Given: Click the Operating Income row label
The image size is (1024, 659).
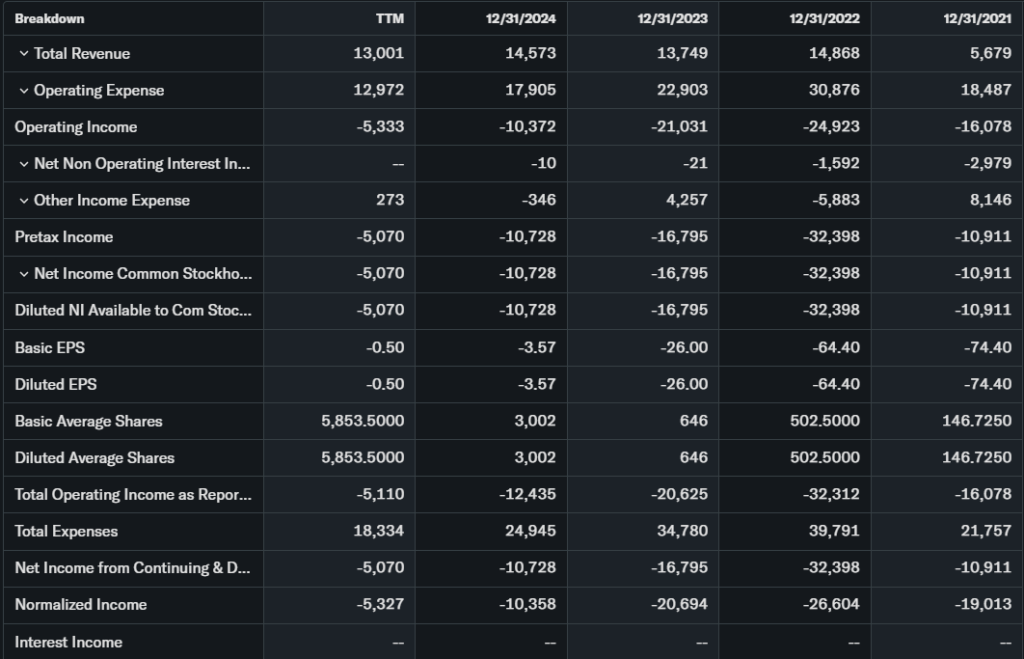Looking at the screenshot, I should click(76, 127).
